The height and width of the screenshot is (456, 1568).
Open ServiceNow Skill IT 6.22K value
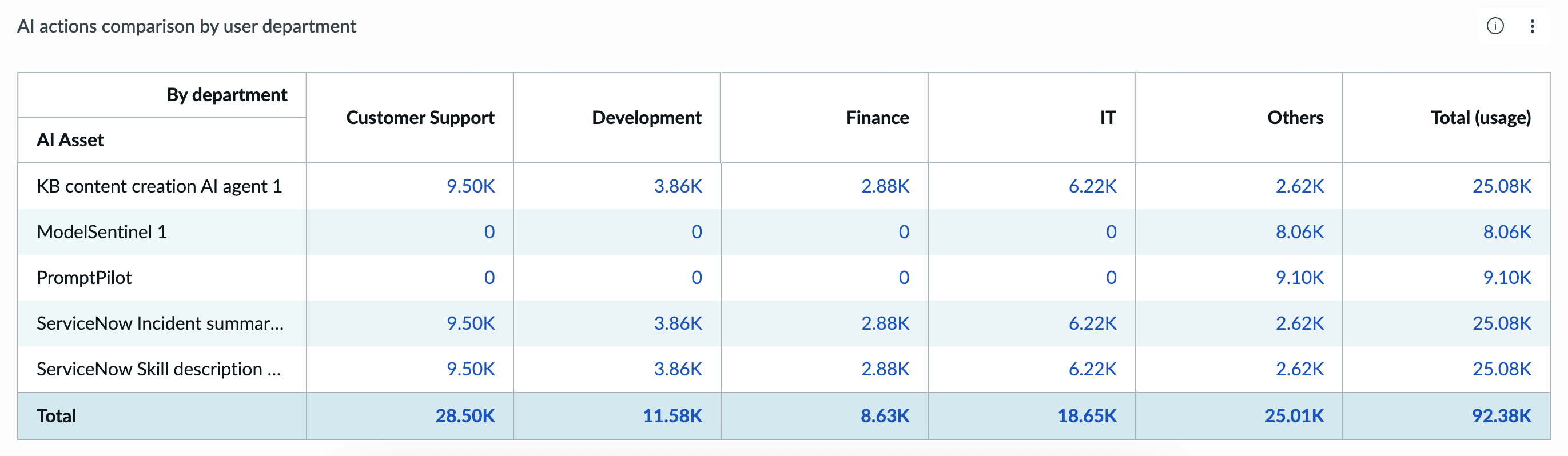tap(1093, 369)
